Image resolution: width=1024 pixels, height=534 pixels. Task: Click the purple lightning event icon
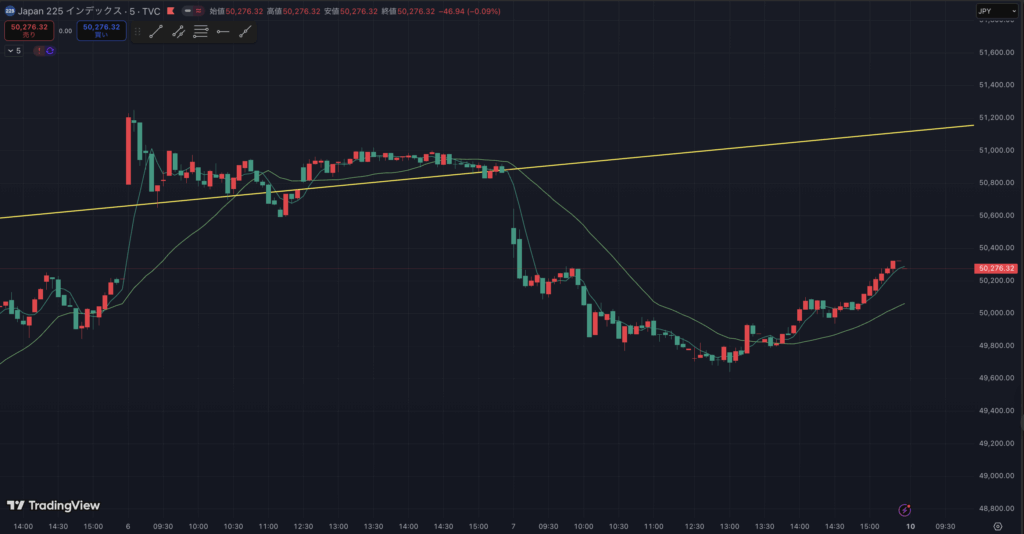(x=904, y=510)
